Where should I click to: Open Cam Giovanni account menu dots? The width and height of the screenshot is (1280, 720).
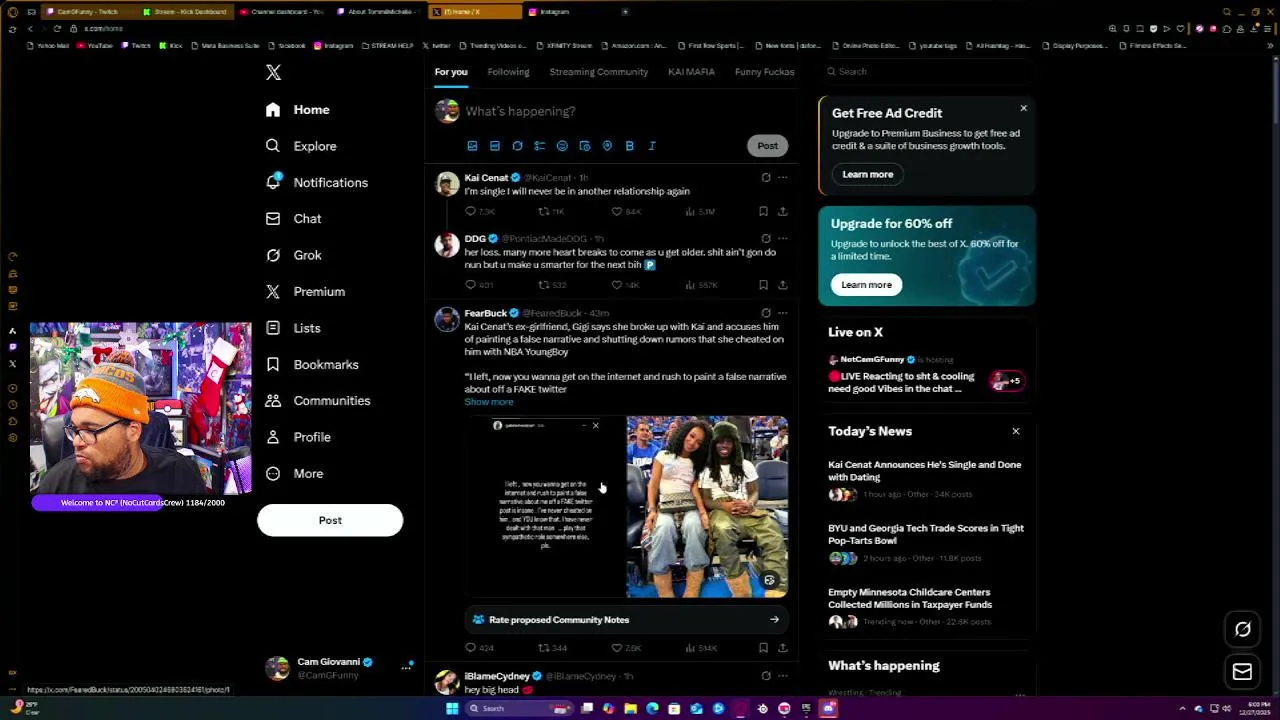(x=406, y=668)
